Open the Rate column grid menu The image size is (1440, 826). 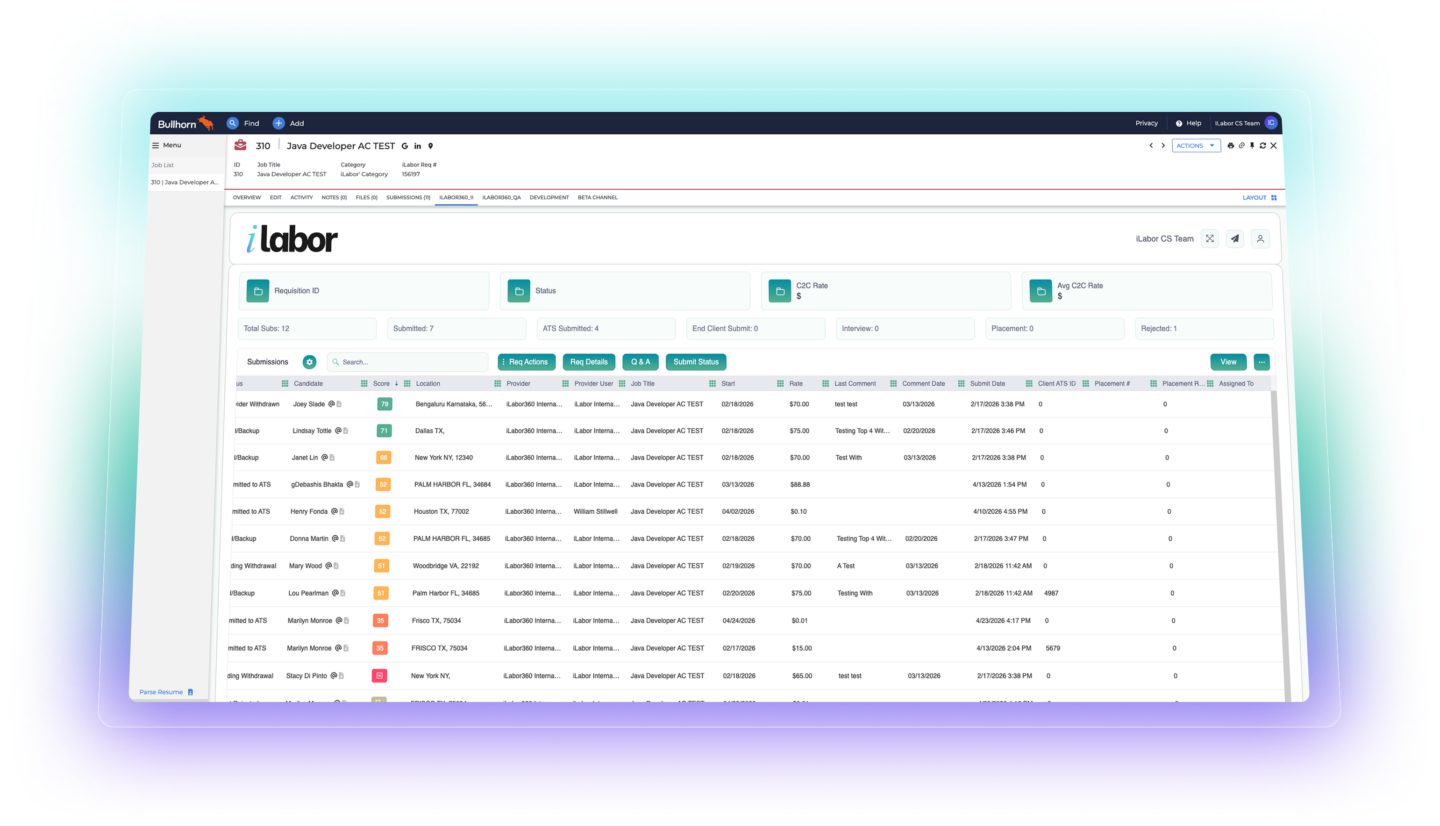click(x=781, y=383)
